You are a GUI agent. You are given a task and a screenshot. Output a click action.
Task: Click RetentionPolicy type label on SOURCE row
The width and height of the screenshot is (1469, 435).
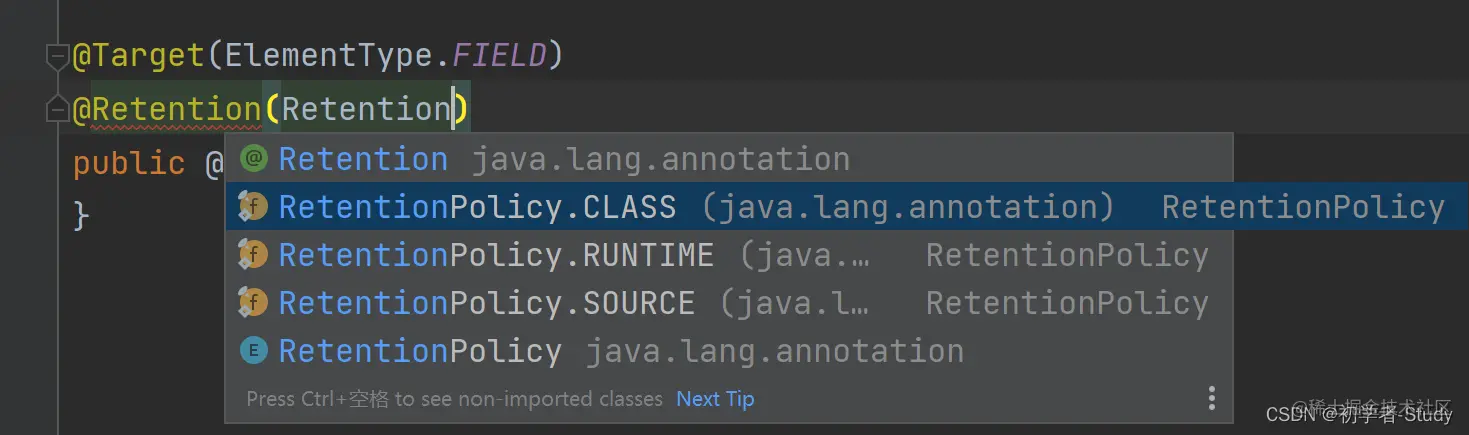click(1067, 303)
